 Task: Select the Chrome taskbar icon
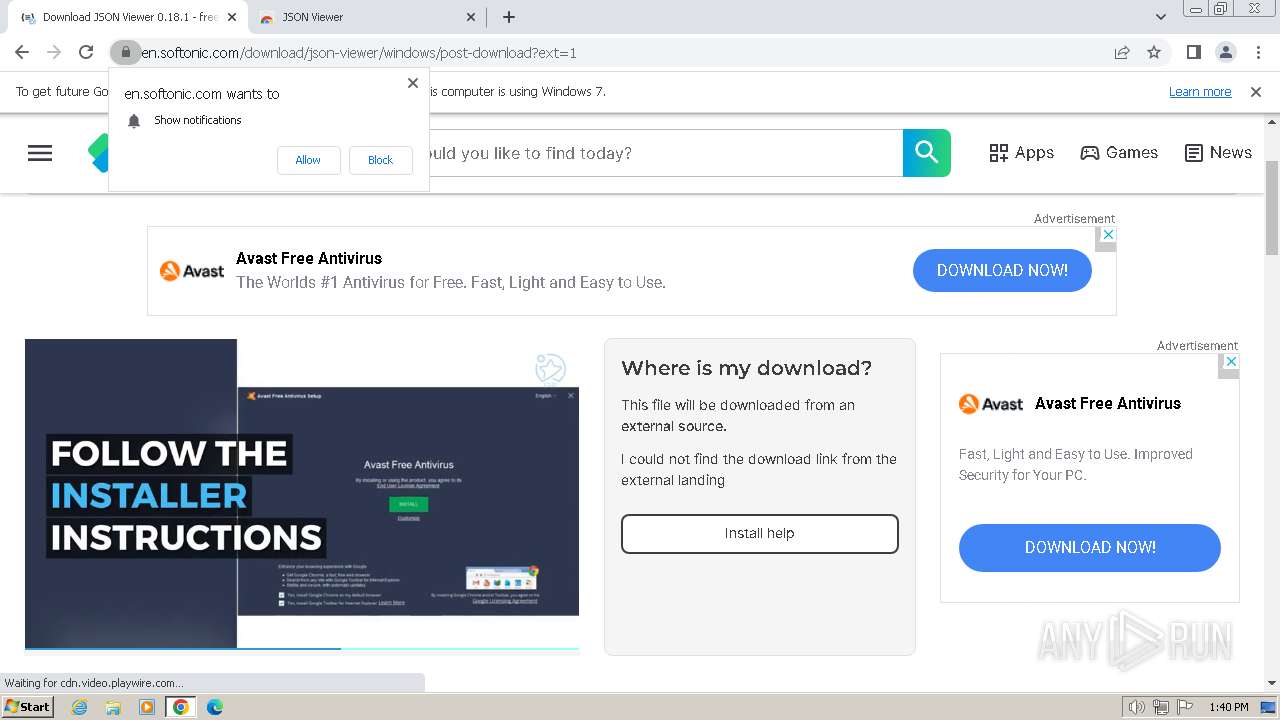181,707
